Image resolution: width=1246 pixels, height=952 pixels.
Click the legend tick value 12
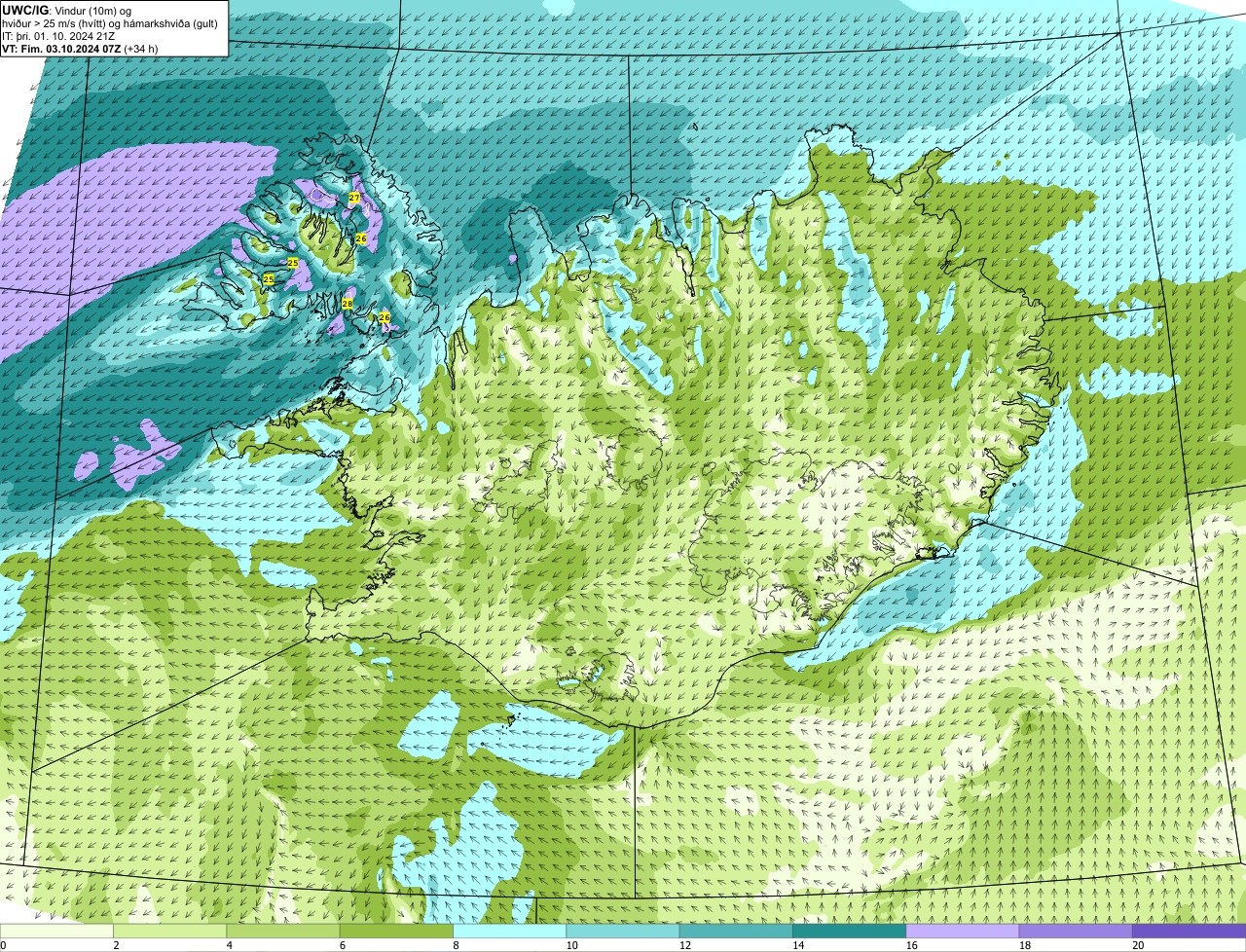coord(684,945)
